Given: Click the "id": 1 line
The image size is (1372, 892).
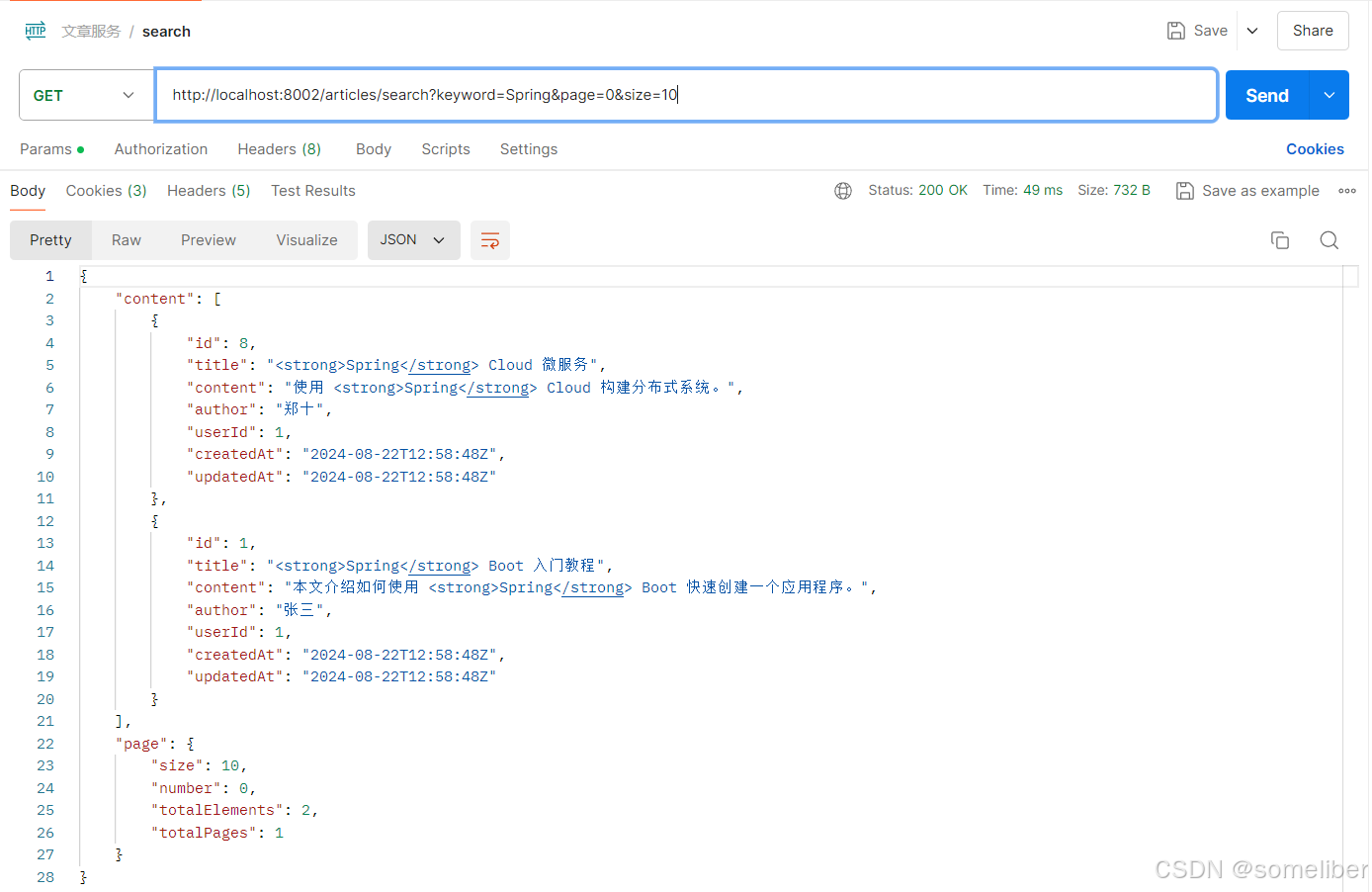Looking at the screenshot, I should point(221,543).
